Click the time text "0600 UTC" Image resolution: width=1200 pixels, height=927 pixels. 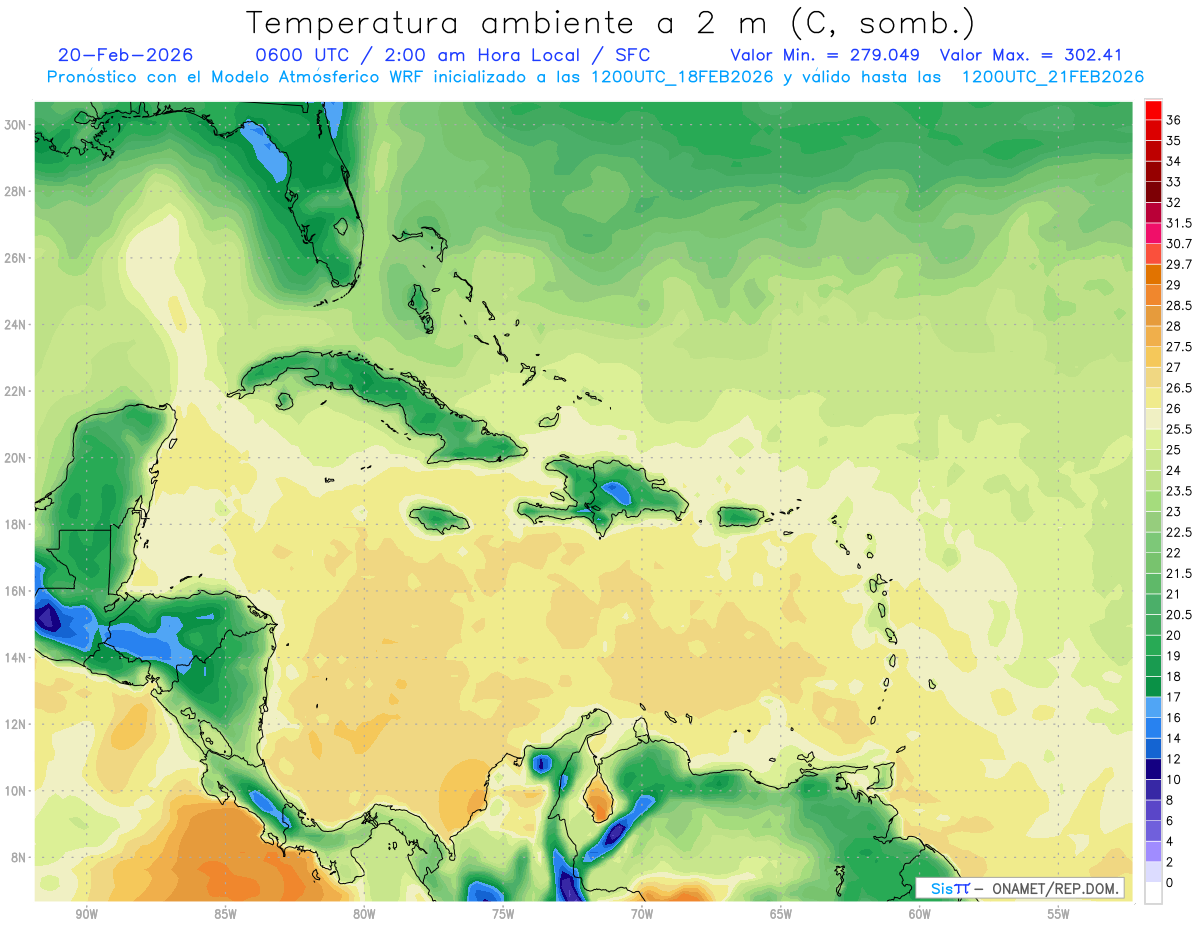coord(303,55)
